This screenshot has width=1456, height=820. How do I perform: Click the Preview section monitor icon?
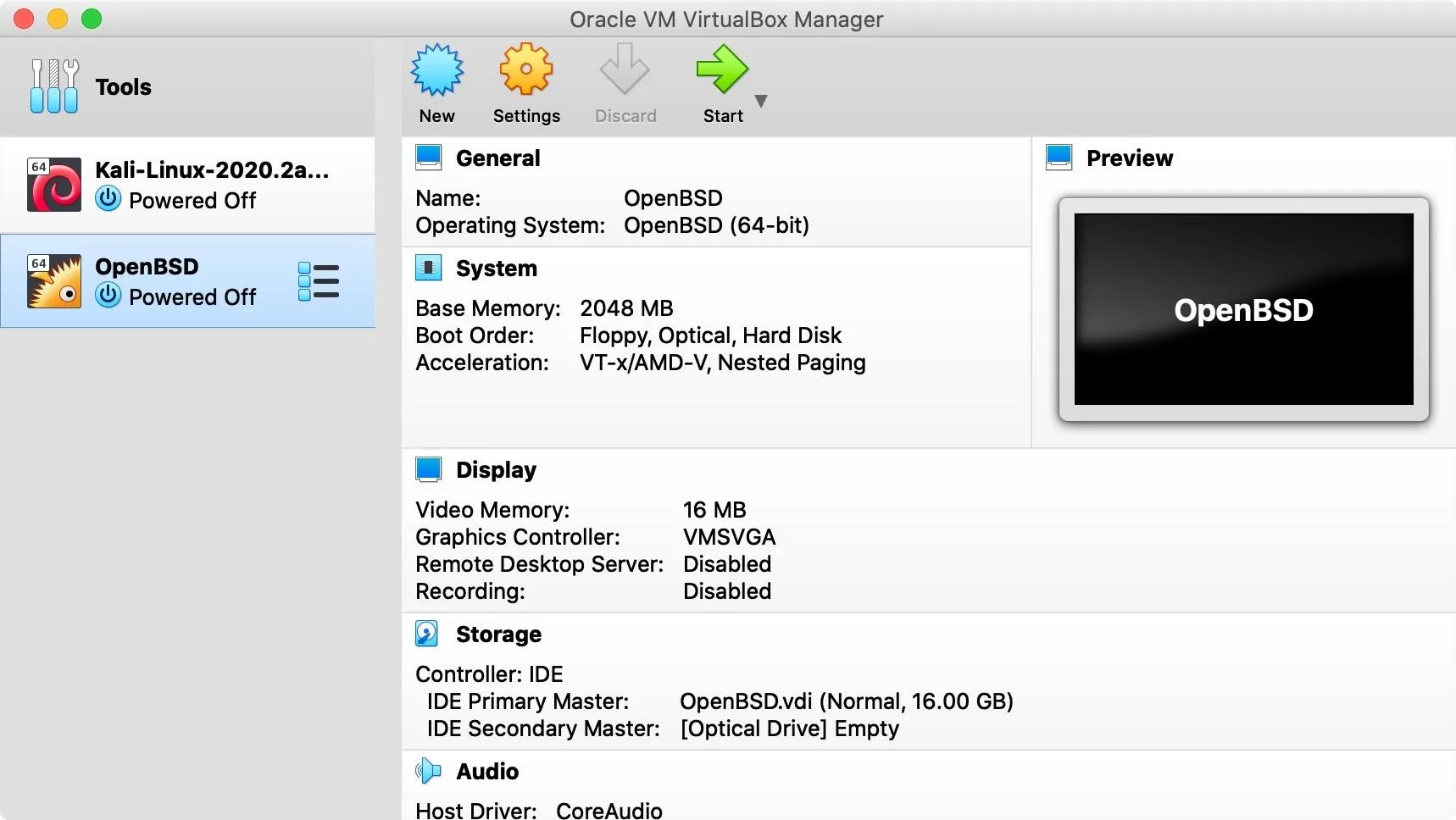coord(1059,158)
